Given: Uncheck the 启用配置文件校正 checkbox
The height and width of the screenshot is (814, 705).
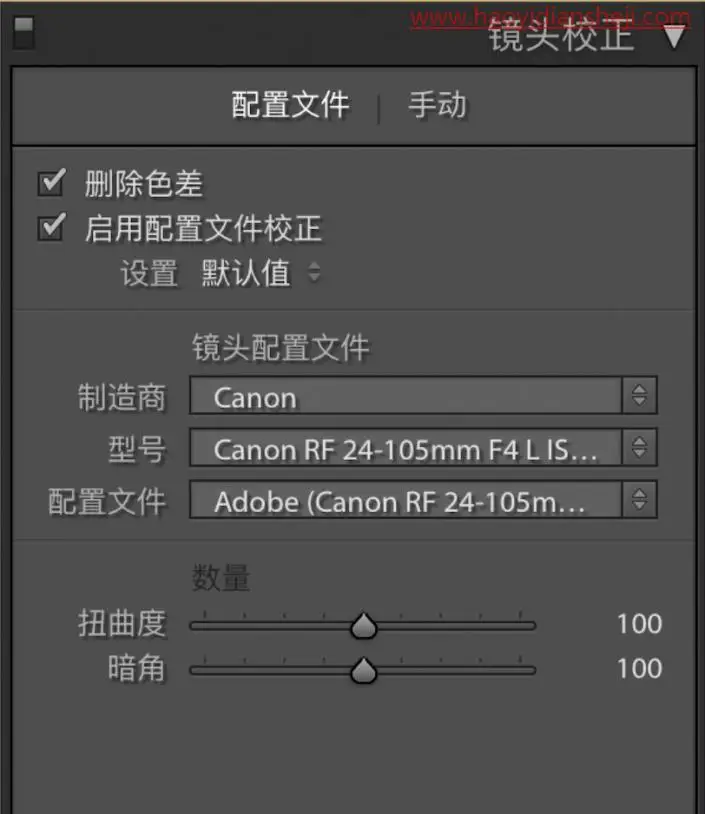Looking at the screenshot, I should [51, 227].
